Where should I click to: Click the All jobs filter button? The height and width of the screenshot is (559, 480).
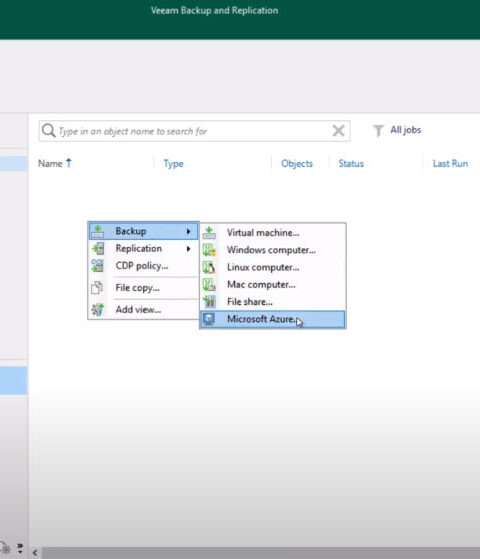pyautogui.click(x=397, y=130)
